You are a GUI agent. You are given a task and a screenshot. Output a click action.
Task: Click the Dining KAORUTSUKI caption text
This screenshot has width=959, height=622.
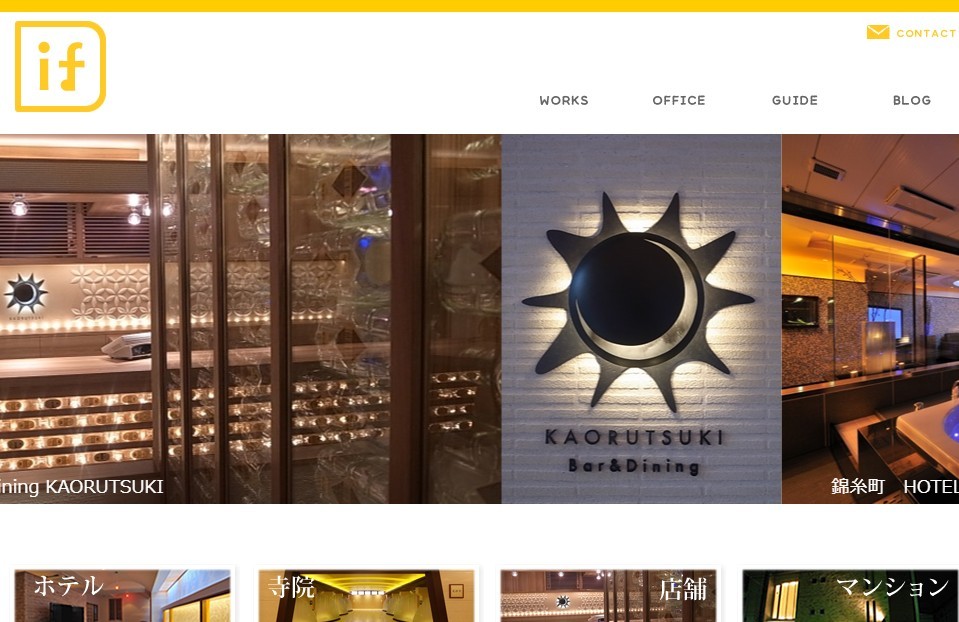tap(81, 487)
